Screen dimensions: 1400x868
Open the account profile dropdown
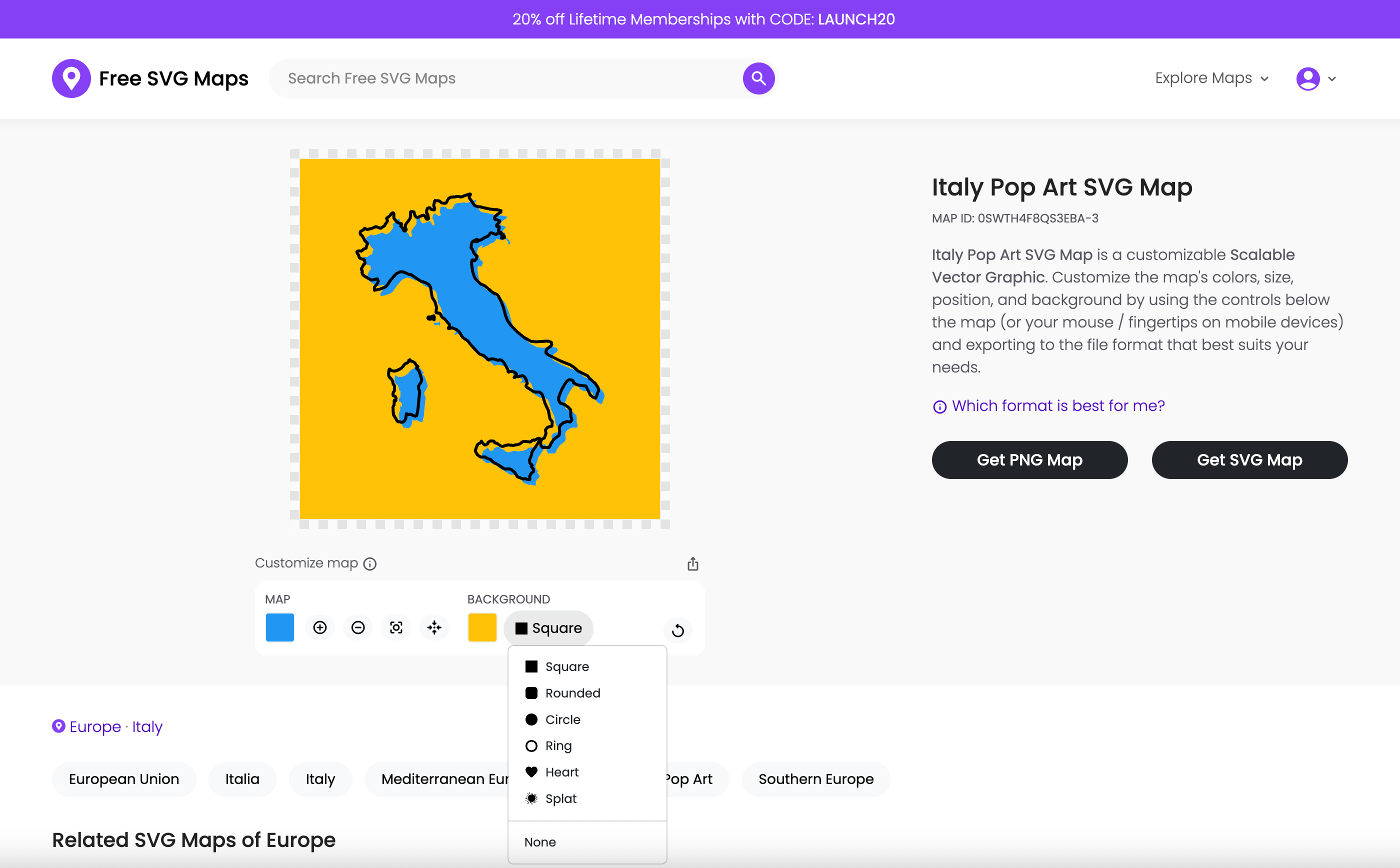pyautogui.click(x=1316, y=78)
